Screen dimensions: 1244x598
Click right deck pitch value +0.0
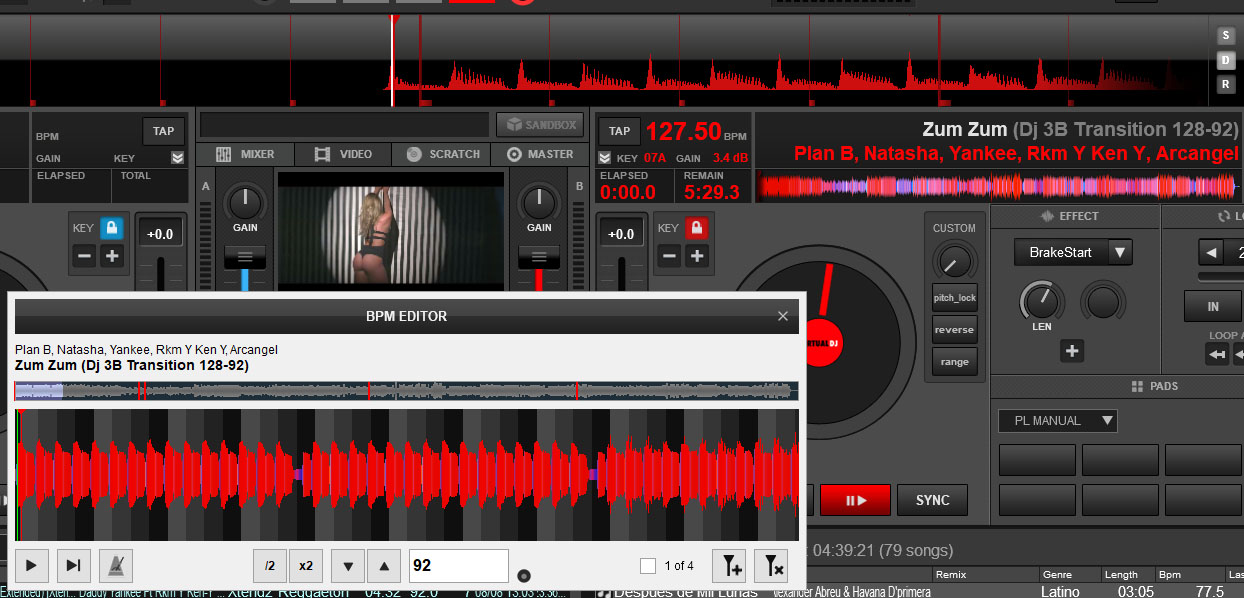(x=621, y=234)
